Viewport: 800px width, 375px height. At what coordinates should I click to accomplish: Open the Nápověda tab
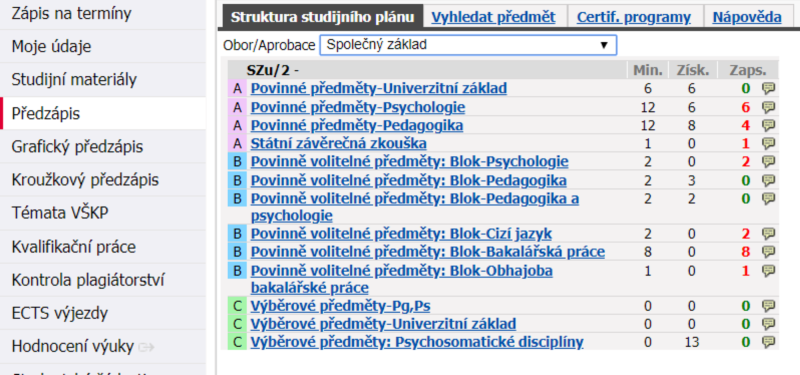point(747,17)
